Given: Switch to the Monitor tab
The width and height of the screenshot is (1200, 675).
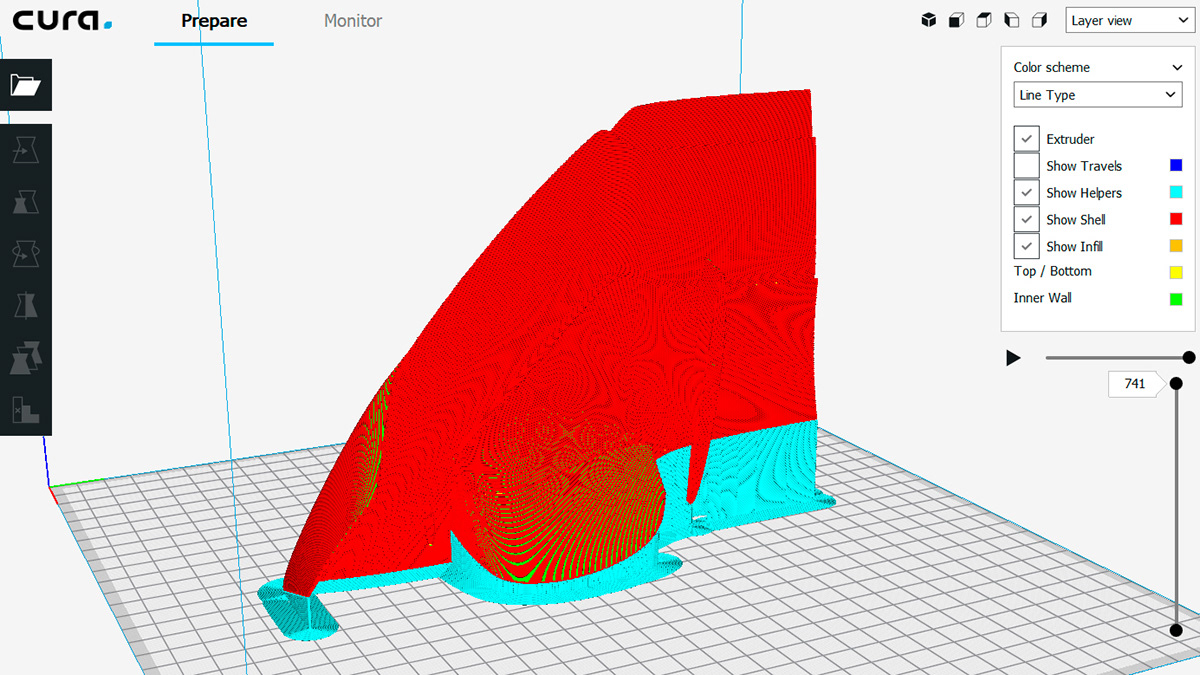Looking at the screenshot, I should (352, 21).
